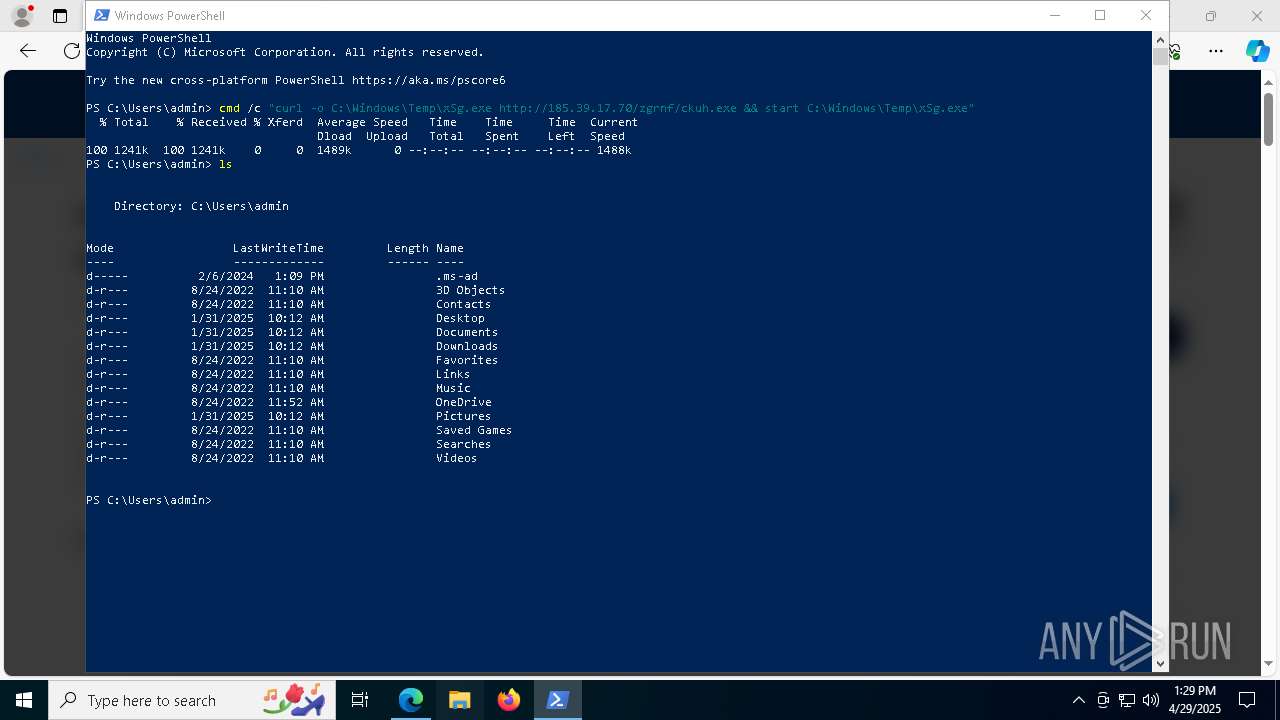1280x720 pixels.
Task: Click the '3D Objects' directory entry
Action: click(470, 290)
